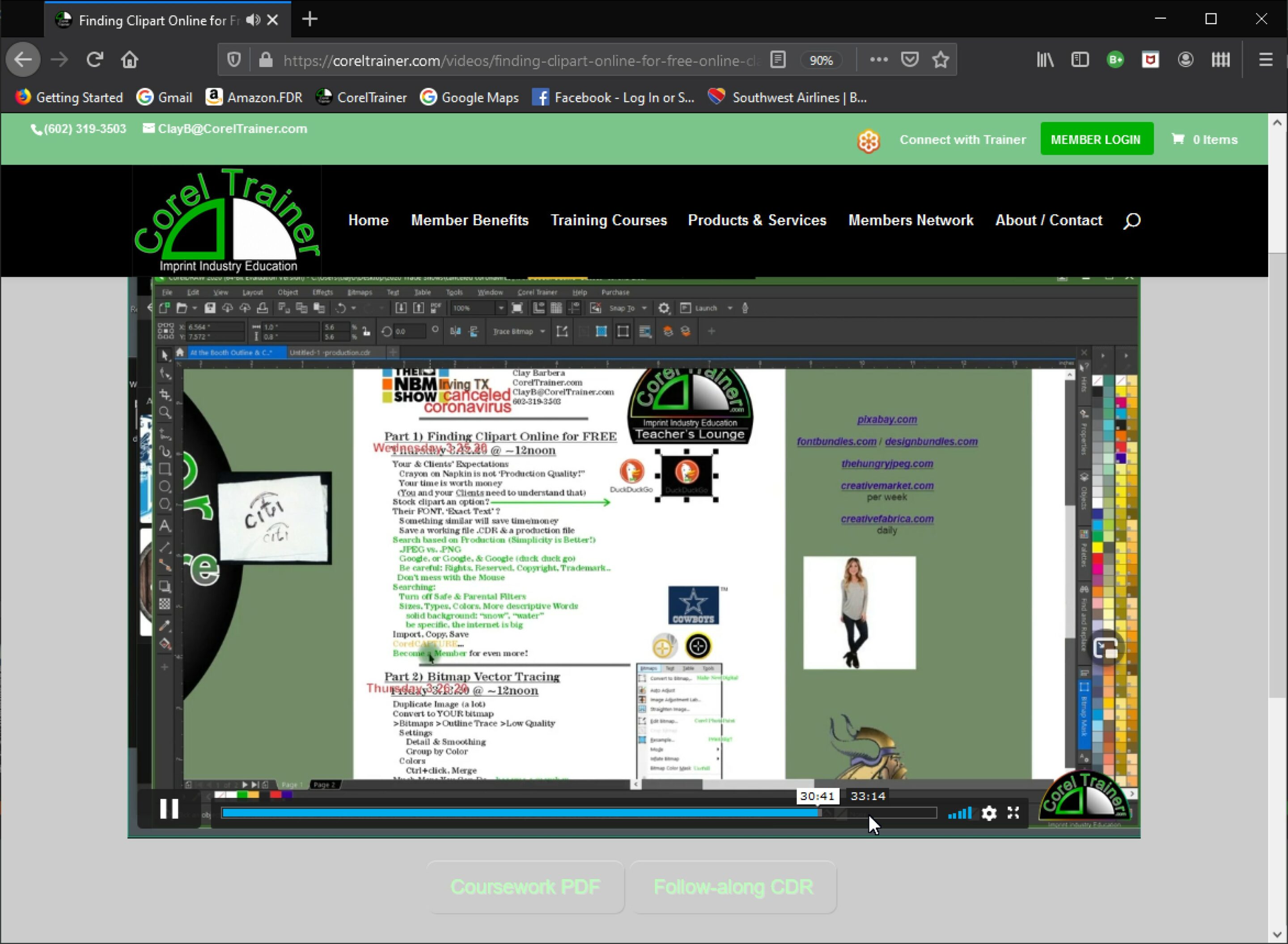1288x944 pixels.
Task: Click pixabay.com link in video
Action: click(x=887, y=419)
